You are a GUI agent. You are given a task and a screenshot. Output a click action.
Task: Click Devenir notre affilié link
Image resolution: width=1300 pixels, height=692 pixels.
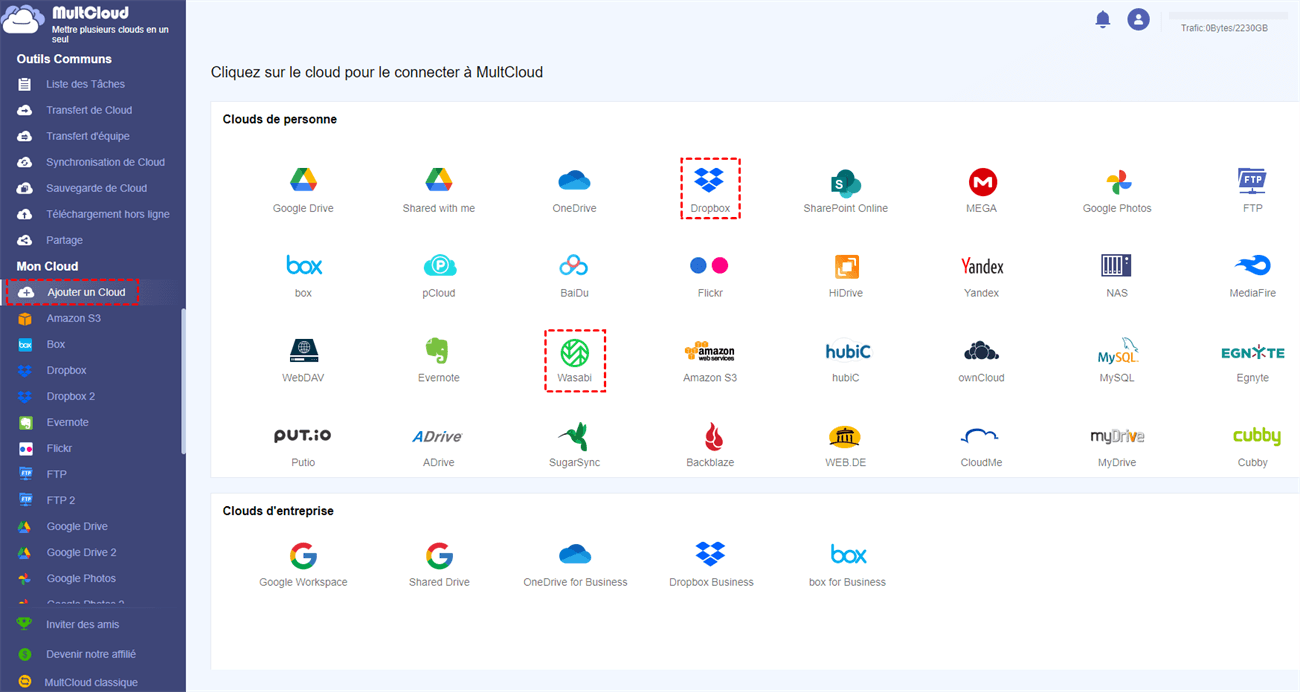[x=91, y=654]
